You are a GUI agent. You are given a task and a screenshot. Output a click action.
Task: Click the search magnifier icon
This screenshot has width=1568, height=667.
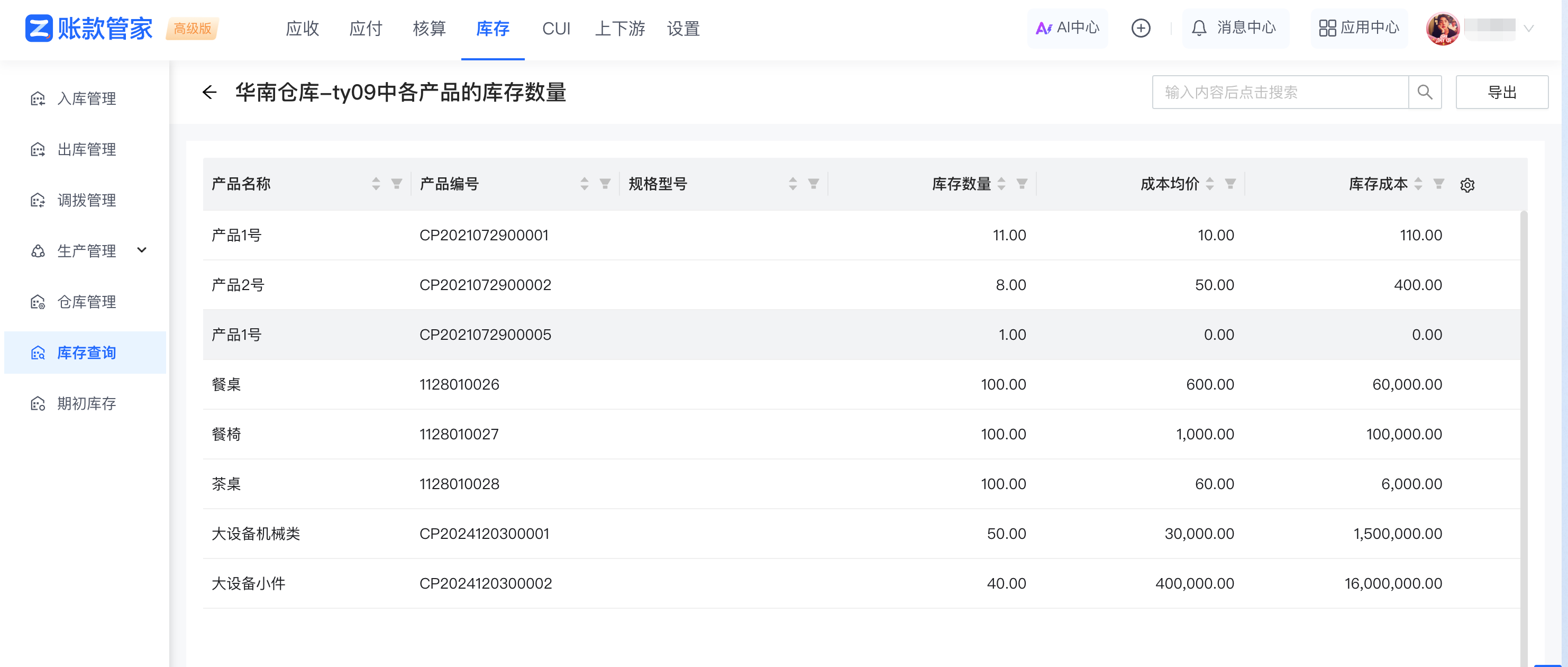pos(1424,92)
